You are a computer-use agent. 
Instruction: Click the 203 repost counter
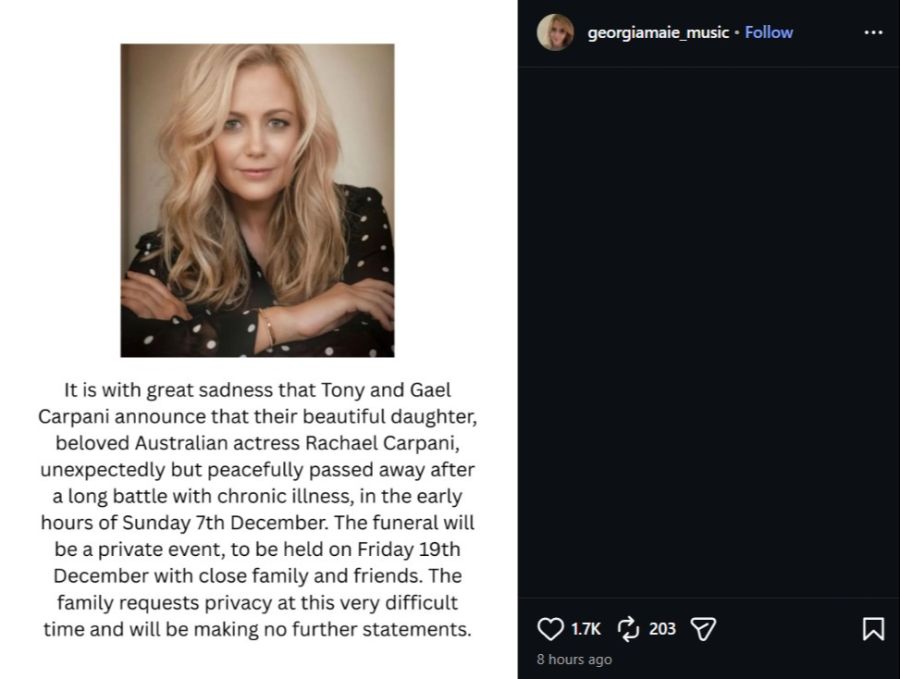click(661, 628)
